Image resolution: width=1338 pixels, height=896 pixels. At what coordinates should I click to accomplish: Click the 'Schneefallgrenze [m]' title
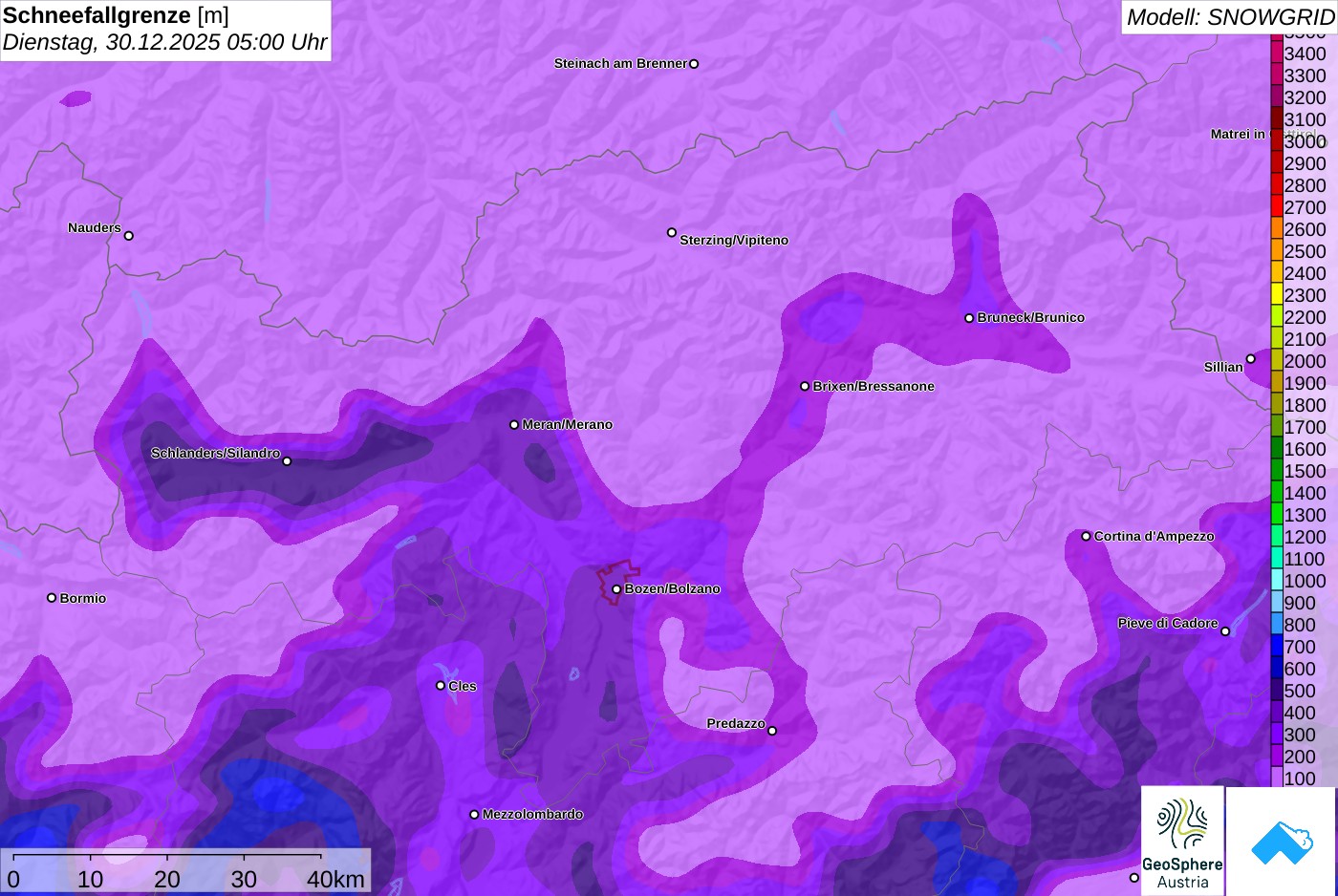116,15
